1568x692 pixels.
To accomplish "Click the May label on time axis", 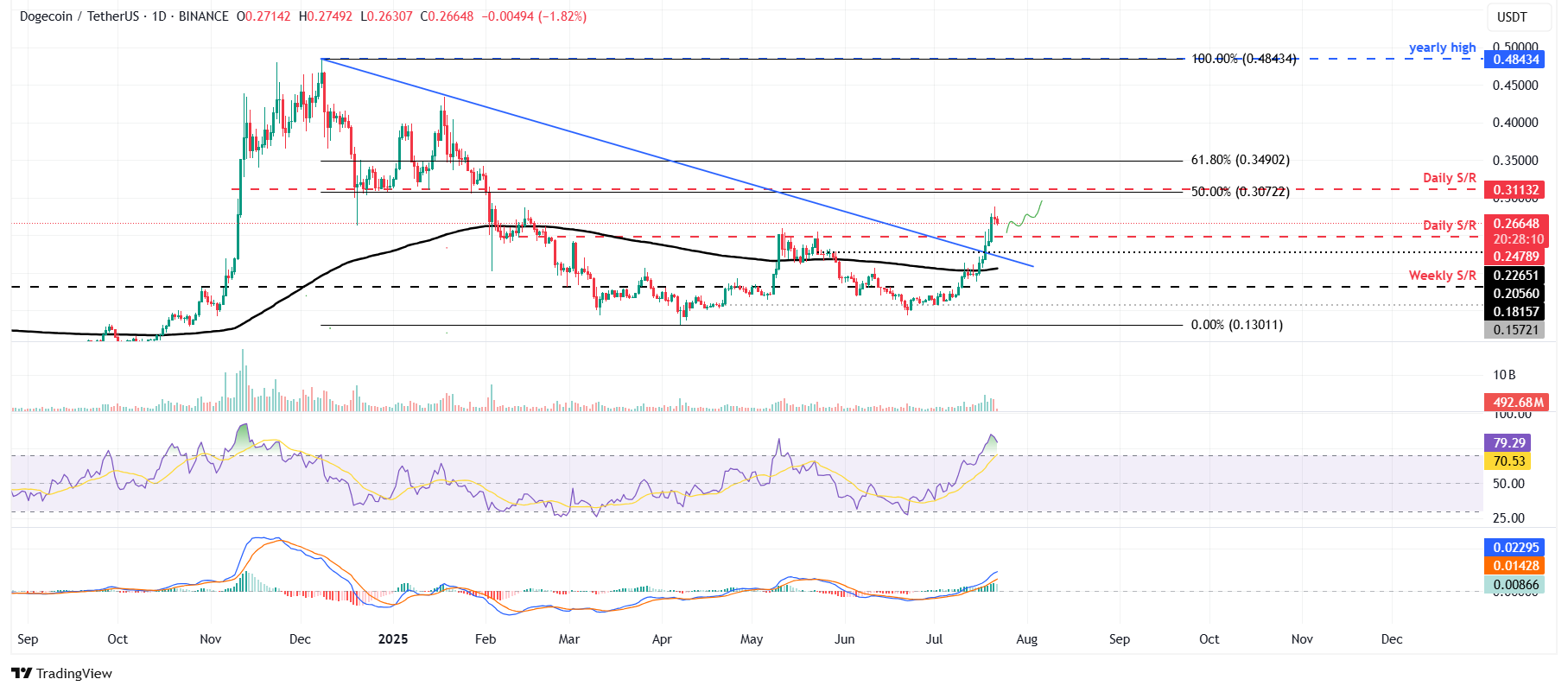I will click(x=752, y=639).
